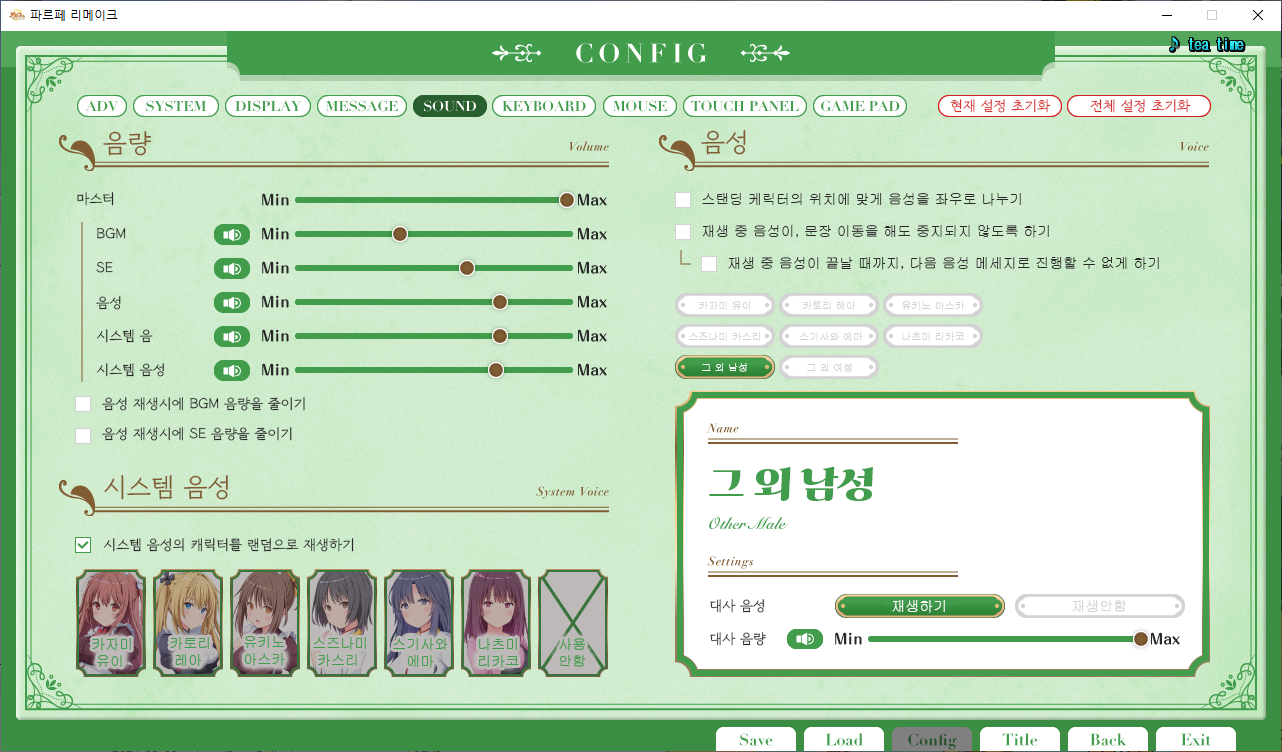Screen dimensions: 1282x752
Task: Select 스즈나미 카스리 system voice portrait
Action: (342, 623)
